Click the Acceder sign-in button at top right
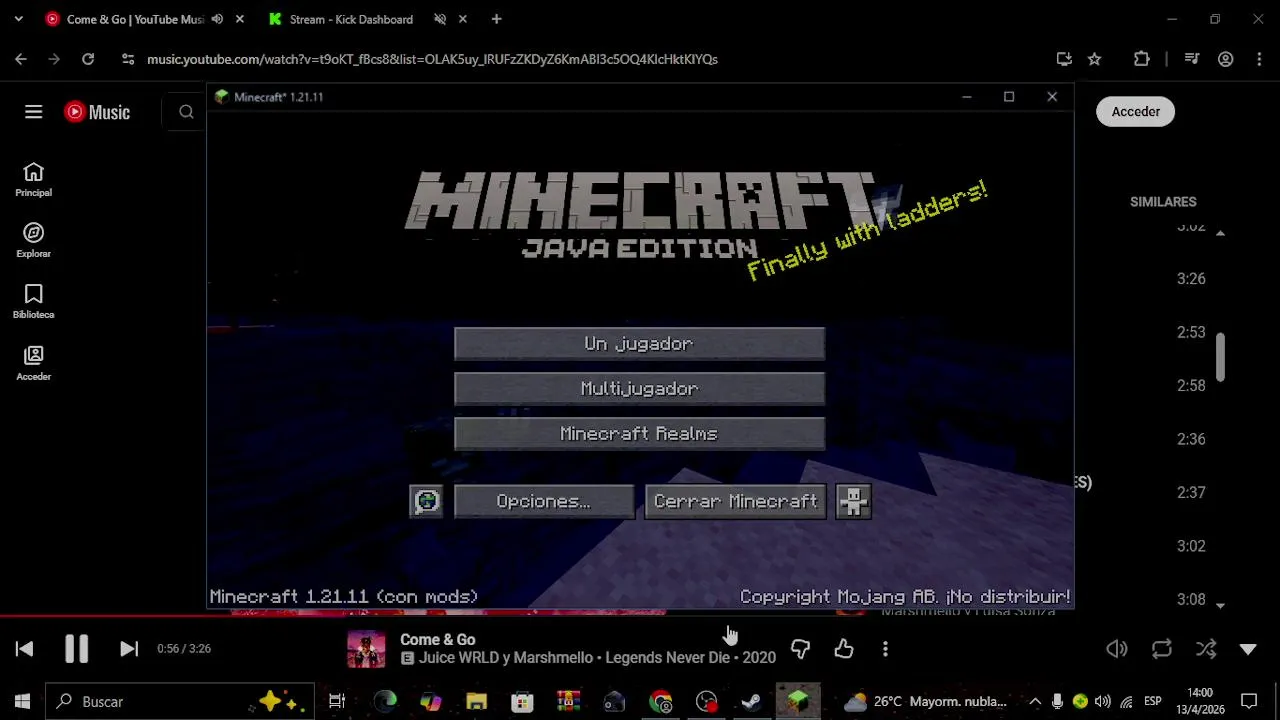Image resolution: width=1280 pixels, height=720 pixels. (x=1136, y=112)
